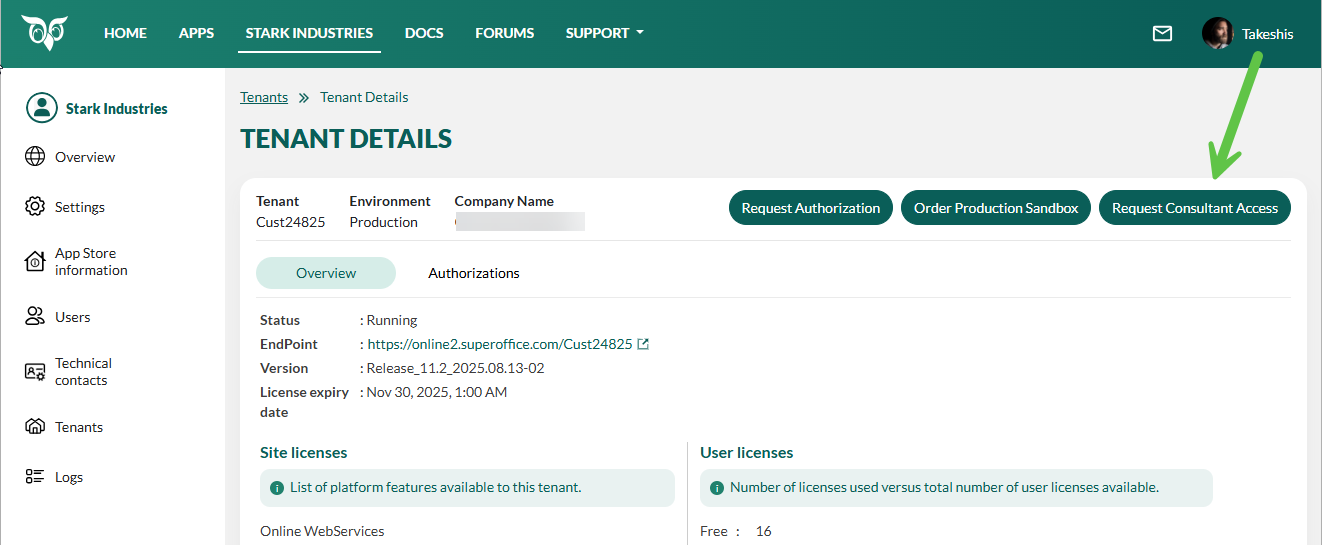Click the Logs list icon
The height and width of the screenshot is (545, 1322).
coord(35,477)
